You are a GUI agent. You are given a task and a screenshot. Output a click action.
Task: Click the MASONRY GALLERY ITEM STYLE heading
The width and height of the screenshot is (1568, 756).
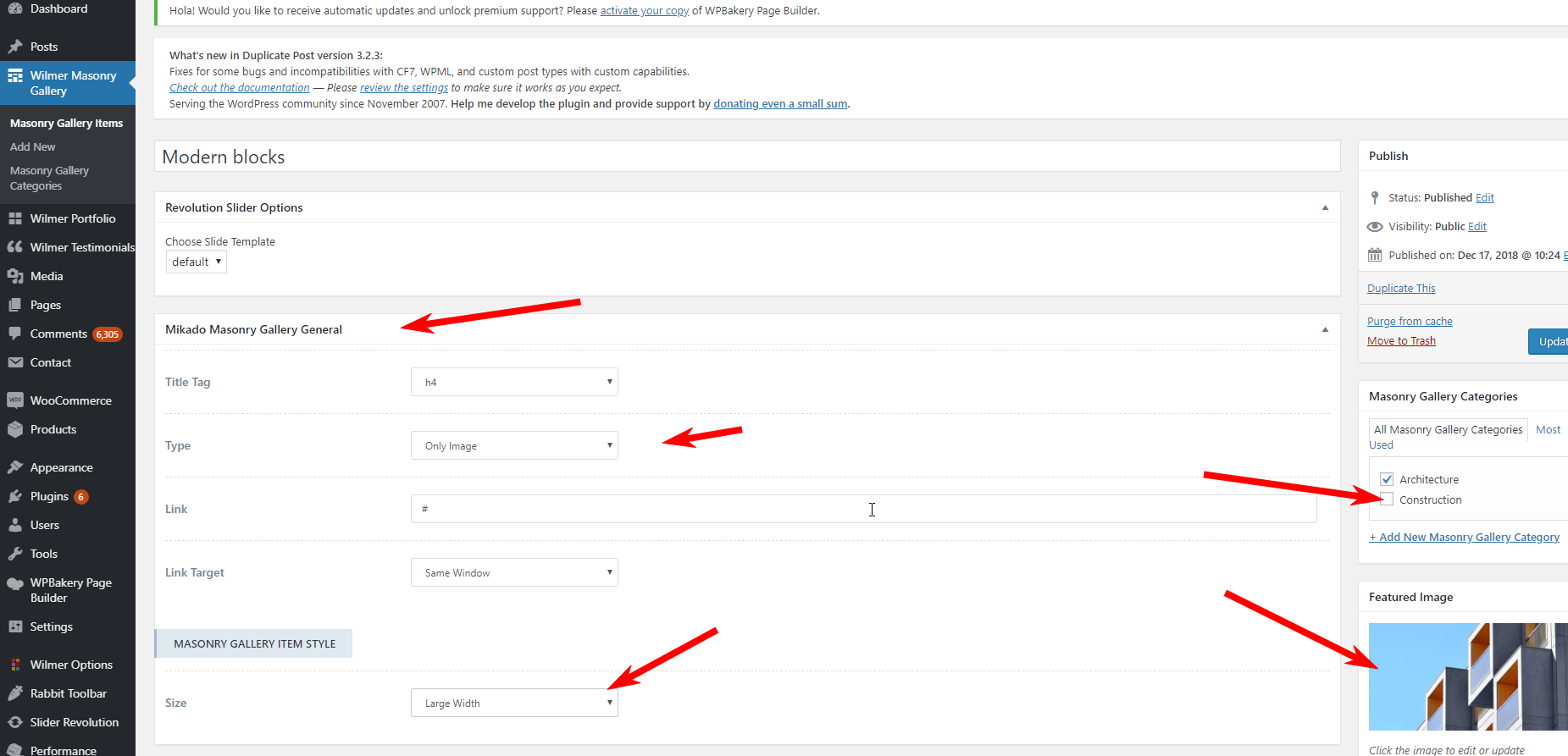pos(254,643)
